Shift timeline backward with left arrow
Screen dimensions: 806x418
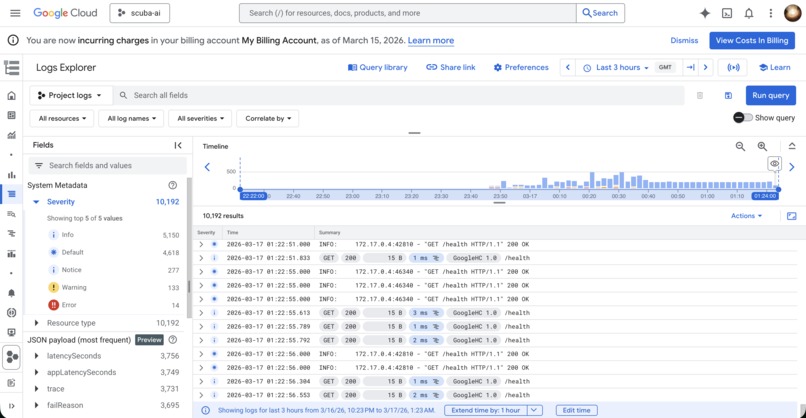point(208,167)
